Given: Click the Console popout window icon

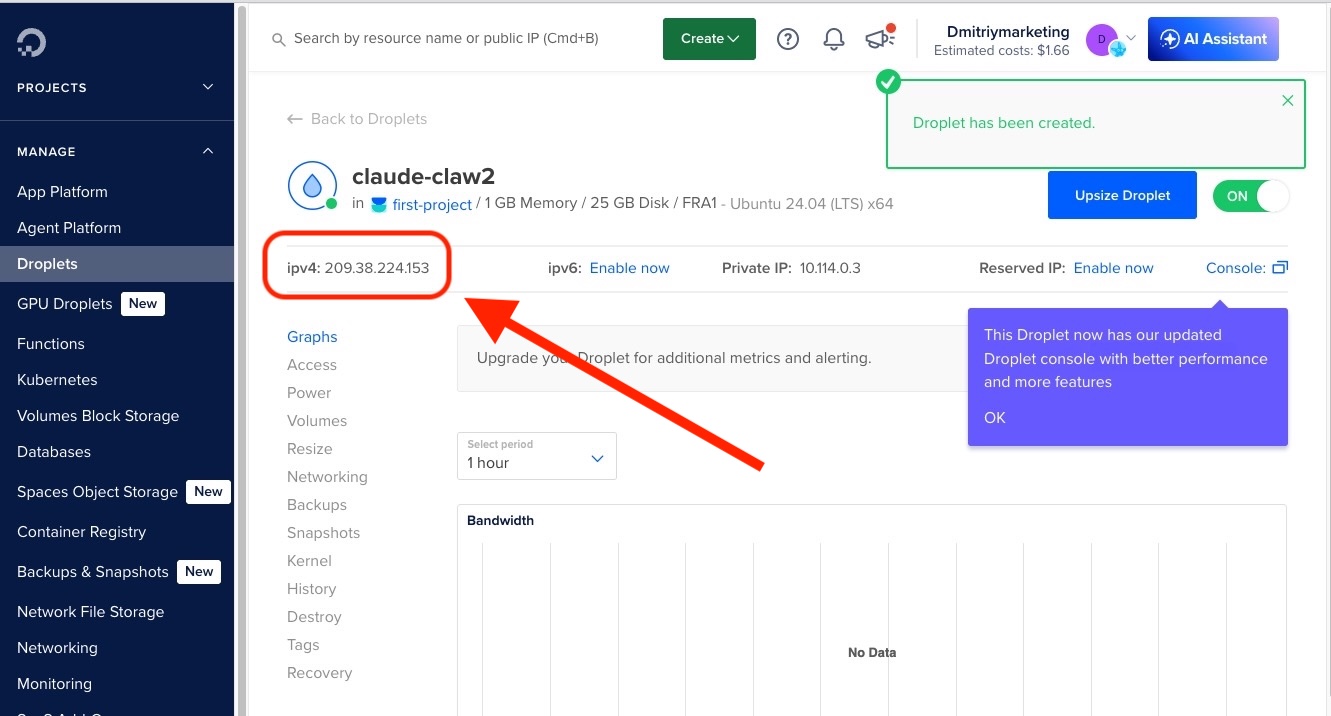Looking at the screenshot, I should click(x=1280, y=268).
